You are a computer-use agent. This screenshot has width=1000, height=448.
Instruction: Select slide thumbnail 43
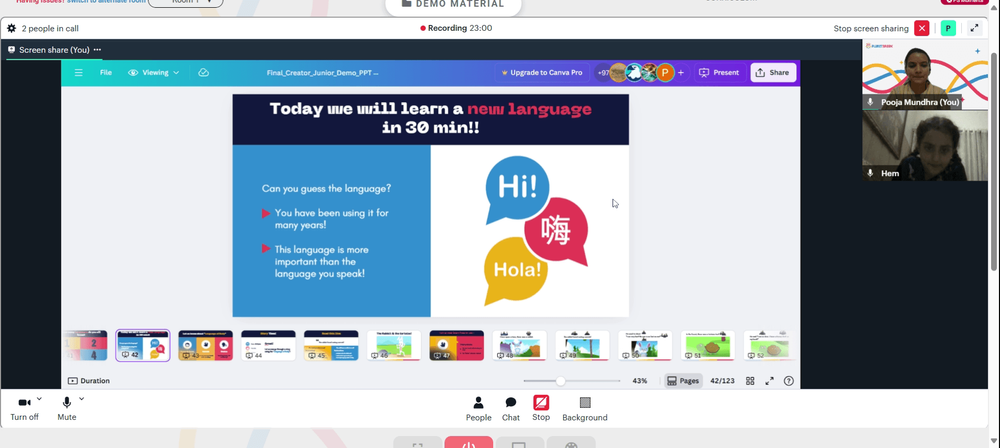pos(205,345)
